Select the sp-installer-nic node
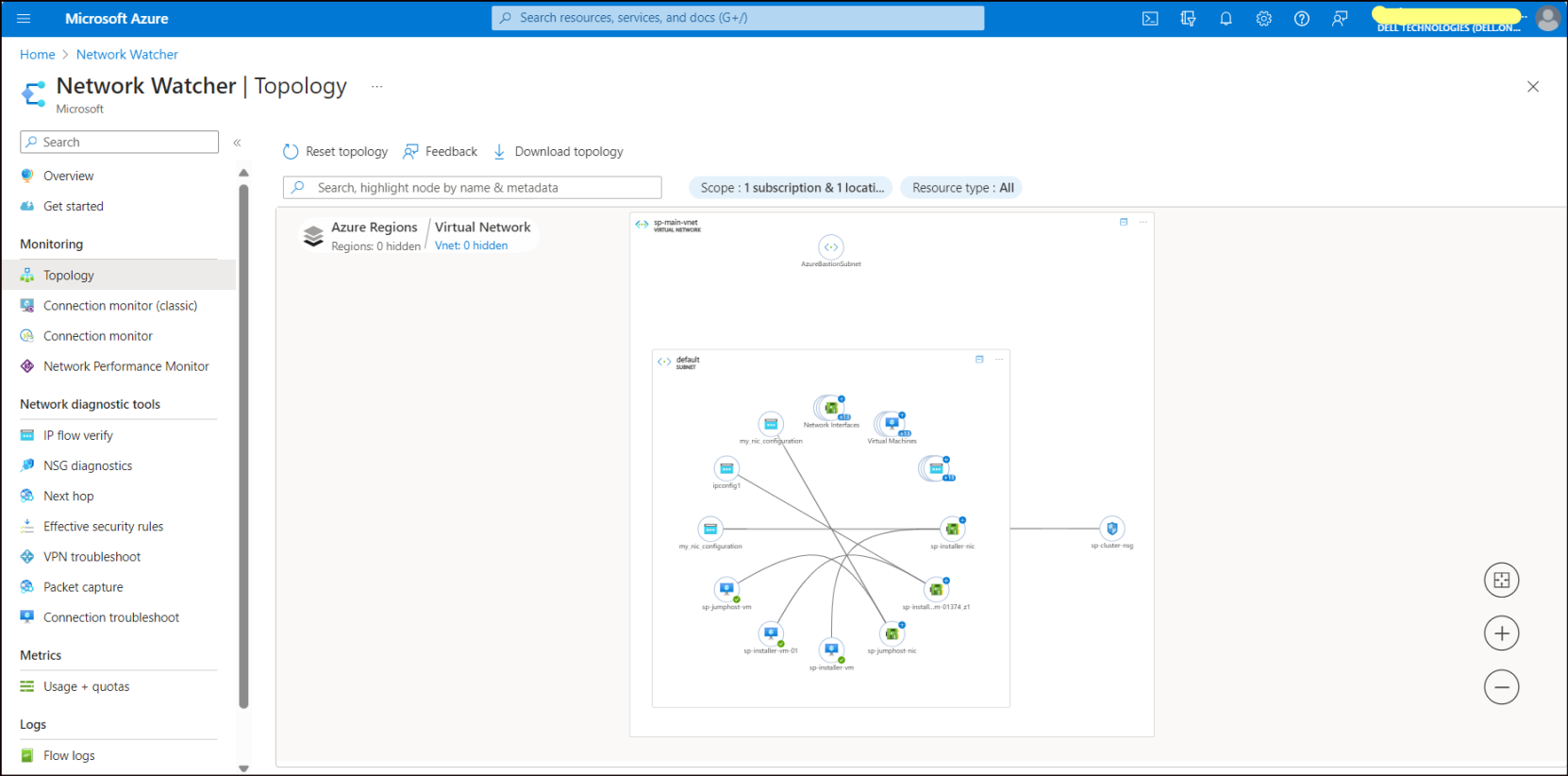Screen dimensions: 1568x776 click(x=953, y=529)
